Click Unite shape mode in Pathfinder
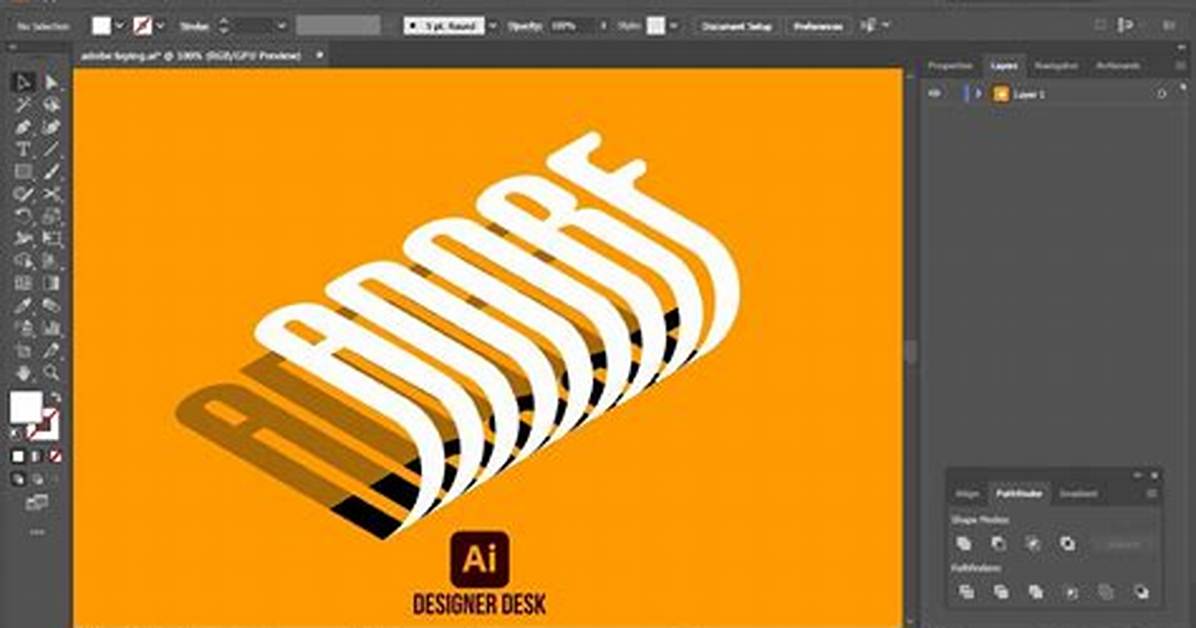Image resolution: width=1196 pixels, height=628 pixels. 964,544
